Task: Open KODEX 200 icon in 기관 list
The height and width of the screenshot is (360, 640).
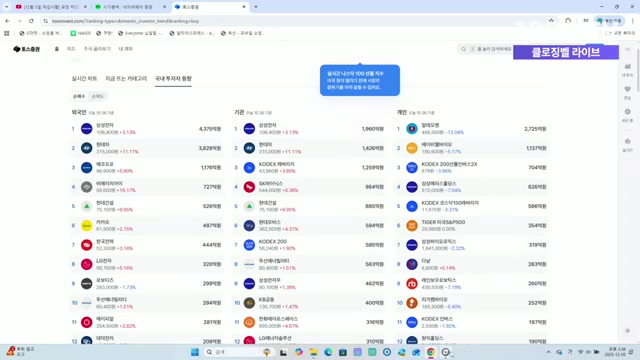Action: click(x=249, y=245)
